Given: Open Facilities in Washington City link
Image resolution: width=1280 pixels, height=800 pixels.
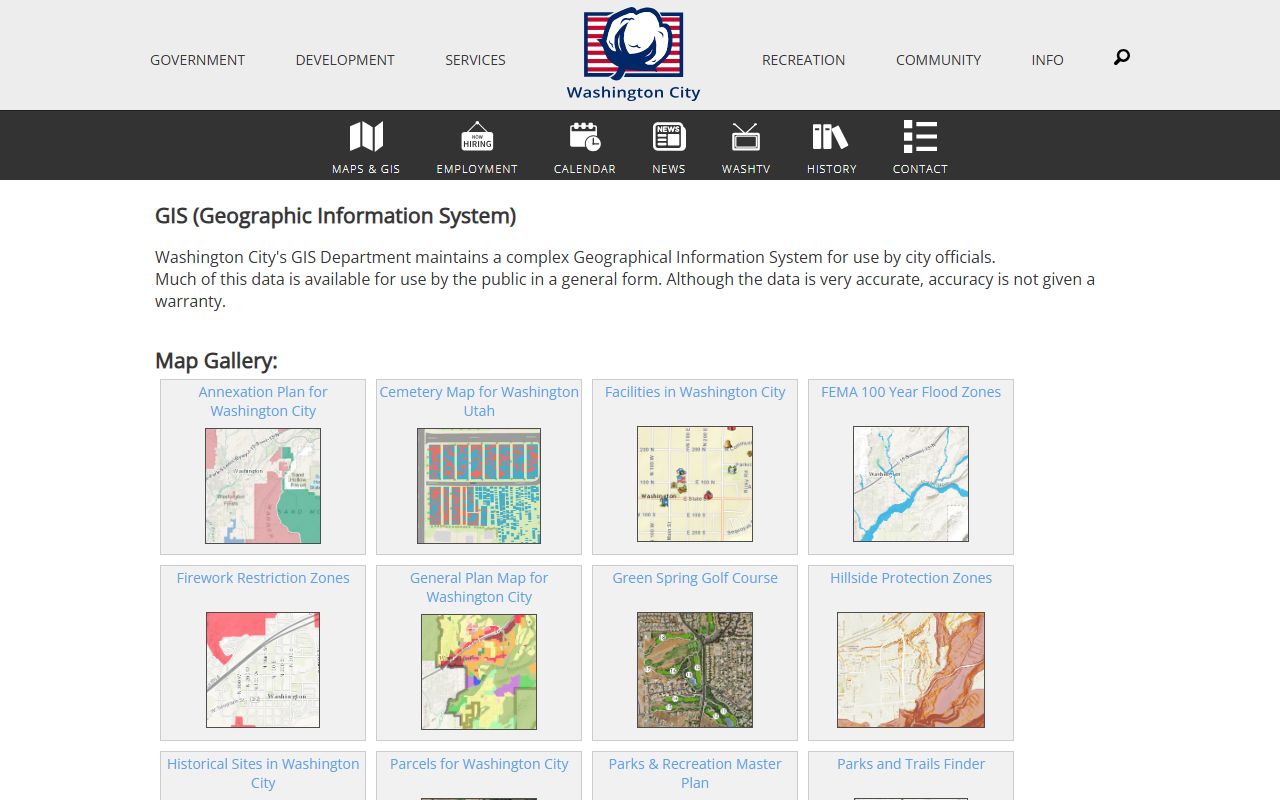Looking at the screenshot, I should pyautogui.click(x=695, y=392).
